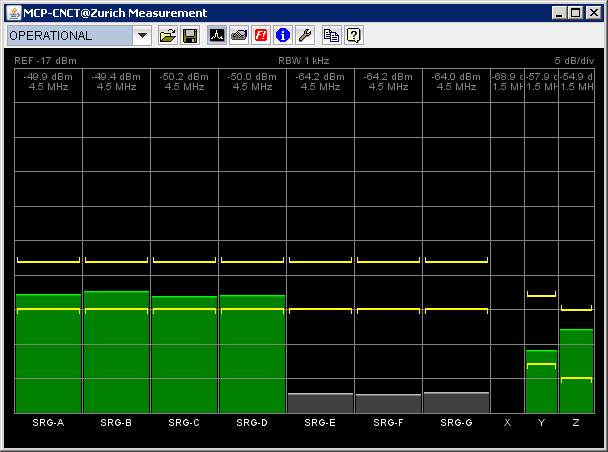Image resolution: width=608 pixels, height=452 pixels.
Task: Open settings with the wrench icon
Action: (305, 36)
